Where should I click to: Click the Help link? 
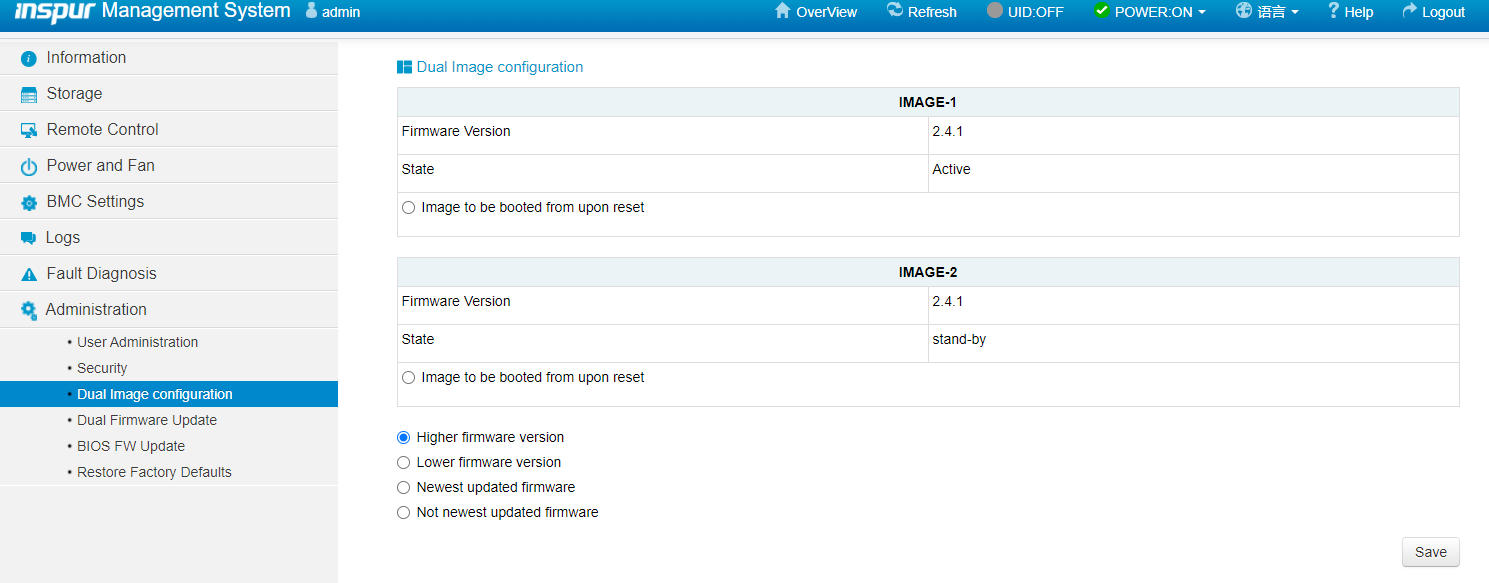pyautogui.click(x=1359, y=12)
